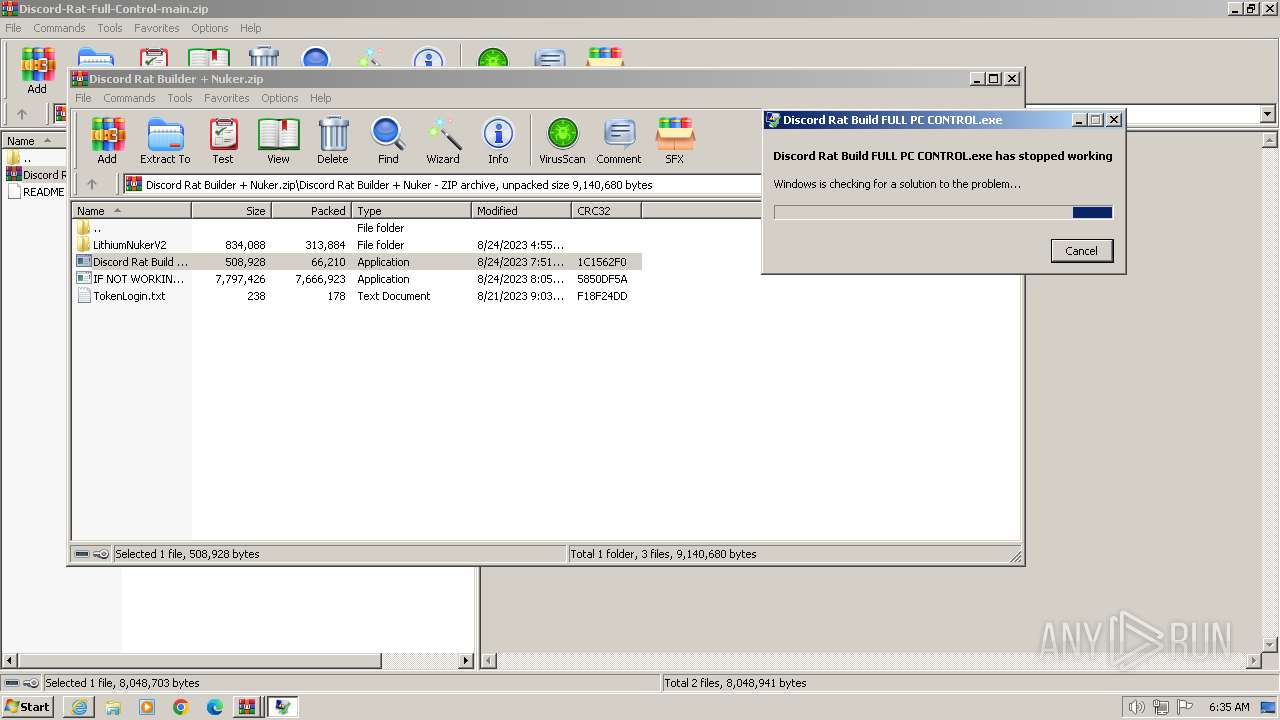
Task: Click 'Total 2 files, 8,048,941 bytes' status text
Action: coord(736,683)
